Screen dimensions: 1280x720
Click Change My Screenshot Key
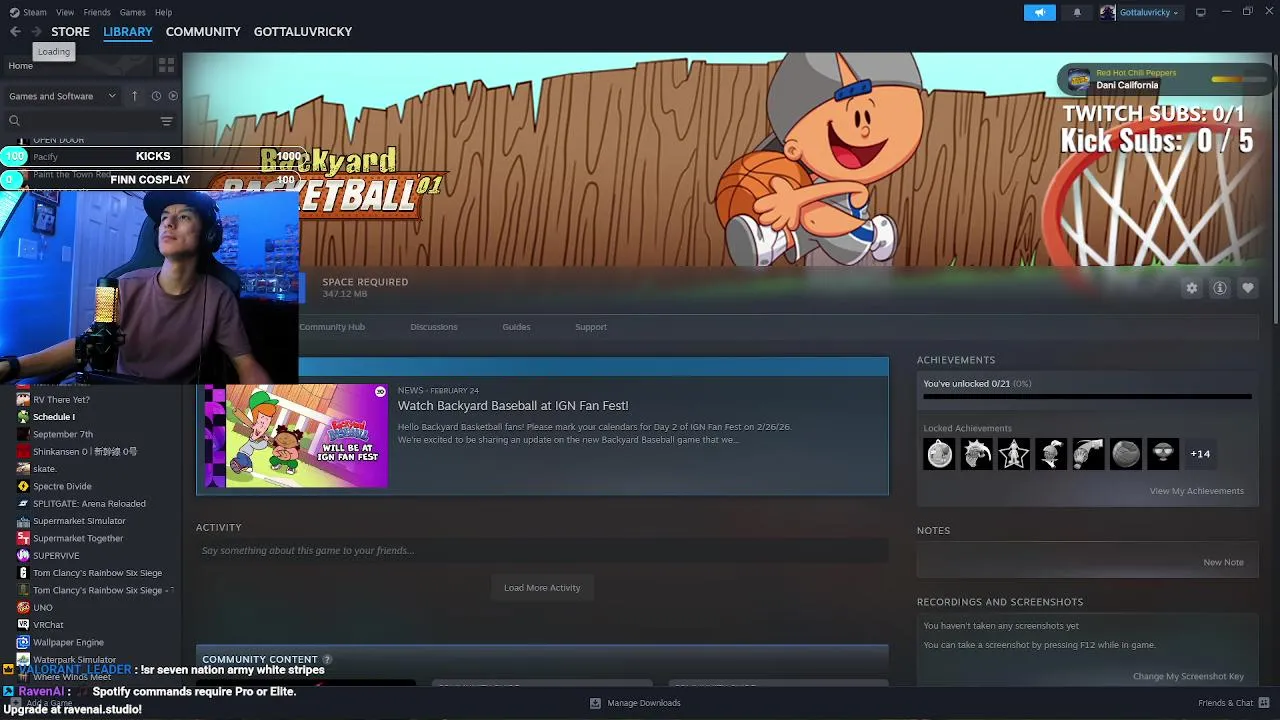pyautogui.click(x=1188, y=676)
